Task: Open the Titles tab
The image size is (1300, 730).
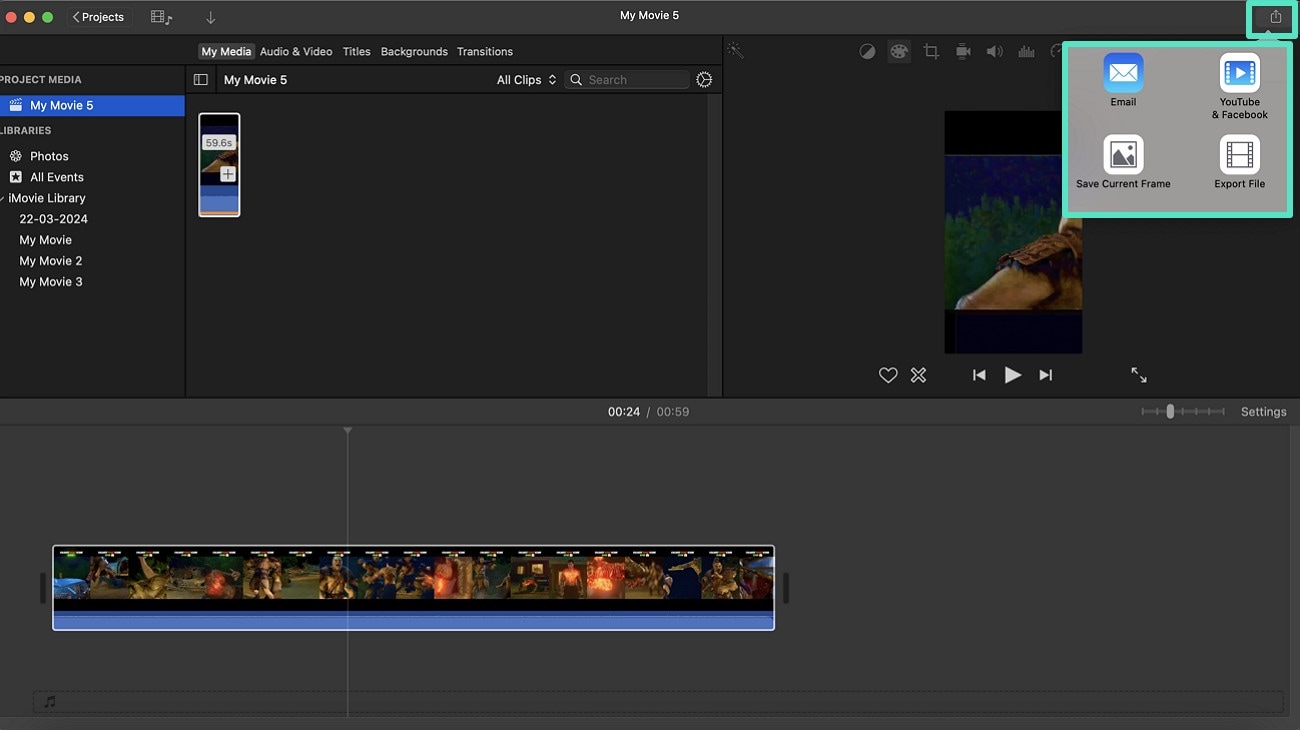Action: click(356, 51)
